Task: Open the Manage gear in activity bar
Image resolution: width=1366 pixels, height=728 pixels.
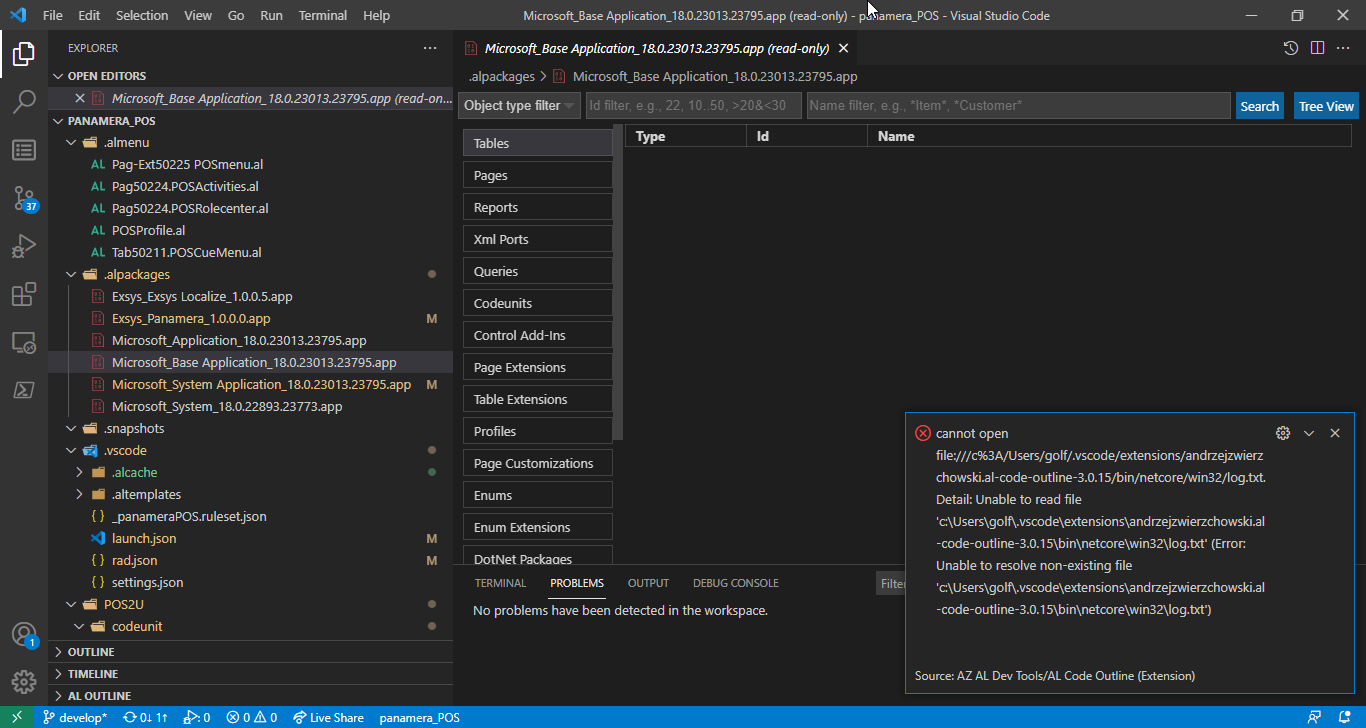Action: pos(24,683)
